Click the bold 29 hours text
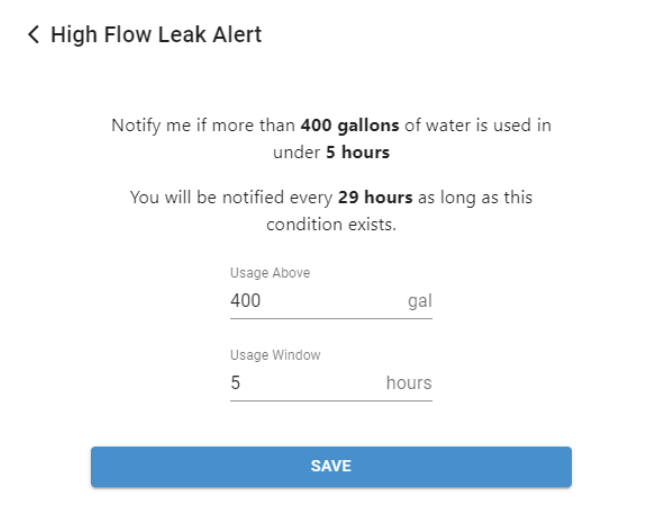 point(374,197)
